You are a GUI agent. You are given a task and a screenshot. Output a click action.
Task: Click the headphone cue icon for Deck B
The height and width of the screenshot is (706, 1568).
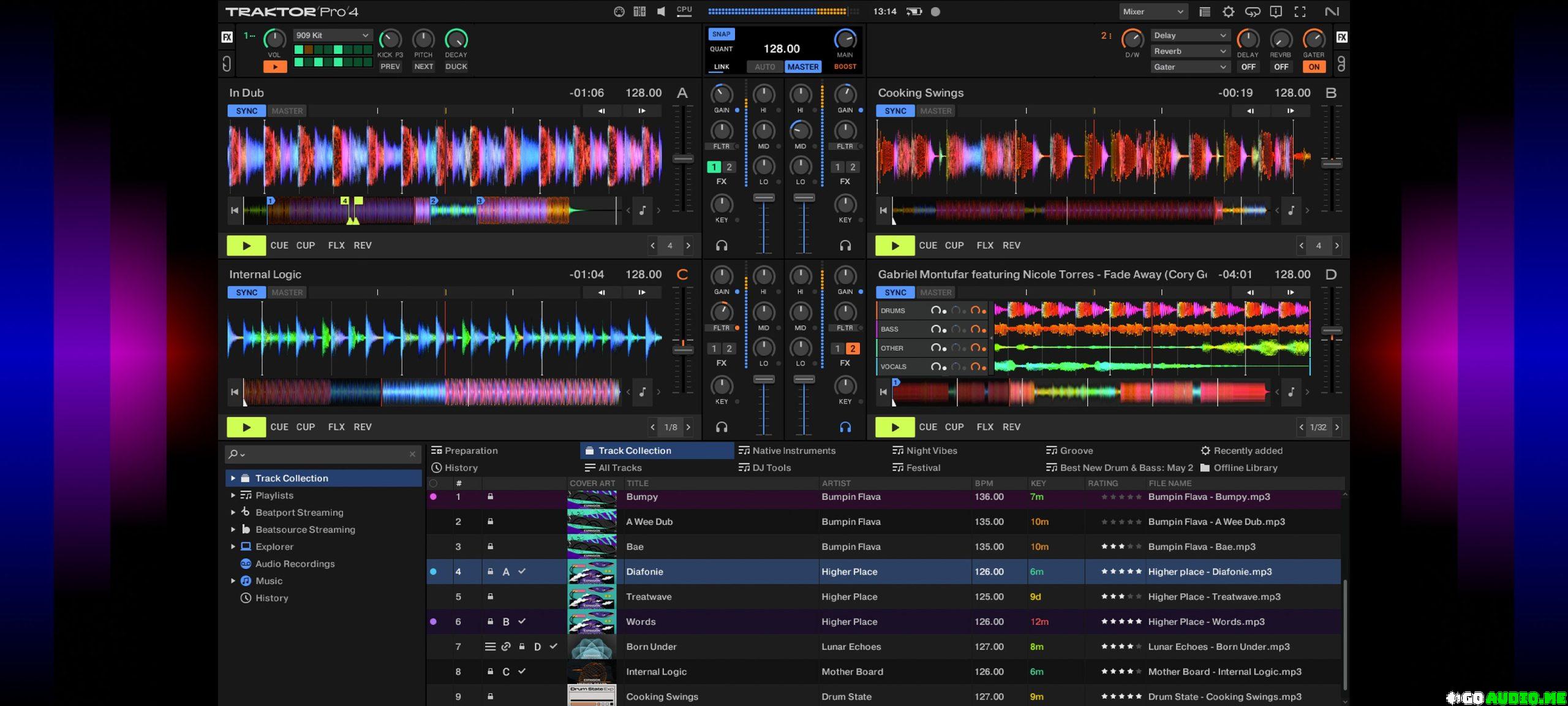[845, 246]
